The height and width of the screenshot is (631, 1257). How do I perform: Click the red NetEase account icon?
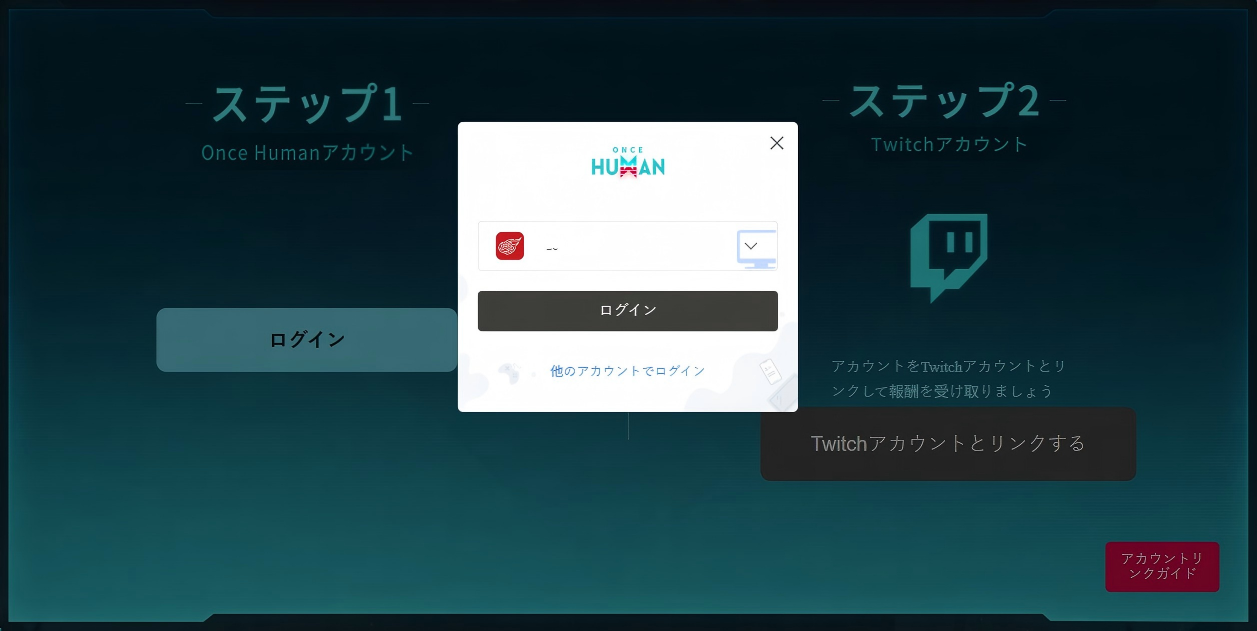(510, 246)
